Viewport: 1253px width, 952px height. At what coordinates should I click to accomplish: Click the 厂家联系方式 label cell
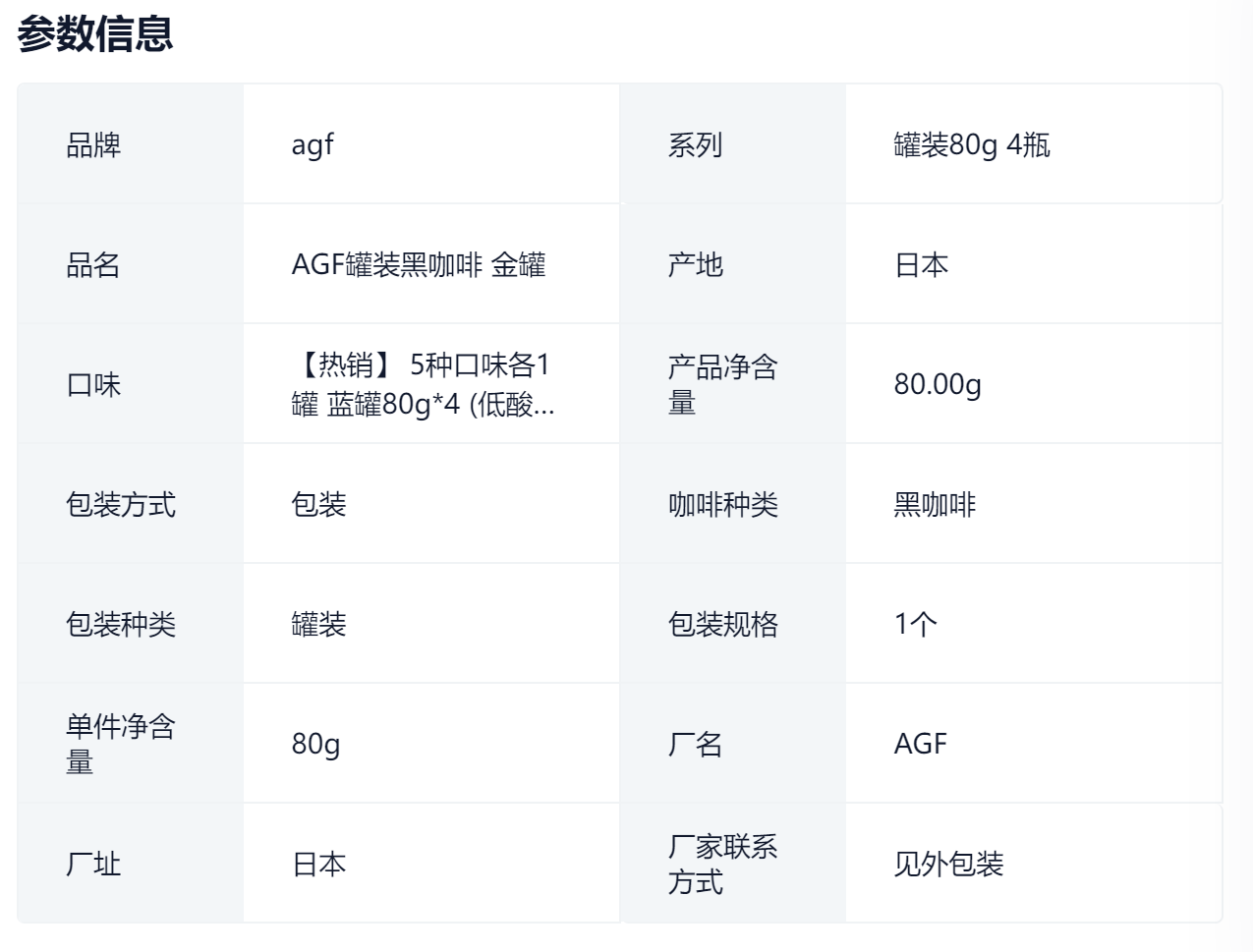[722, 865]
